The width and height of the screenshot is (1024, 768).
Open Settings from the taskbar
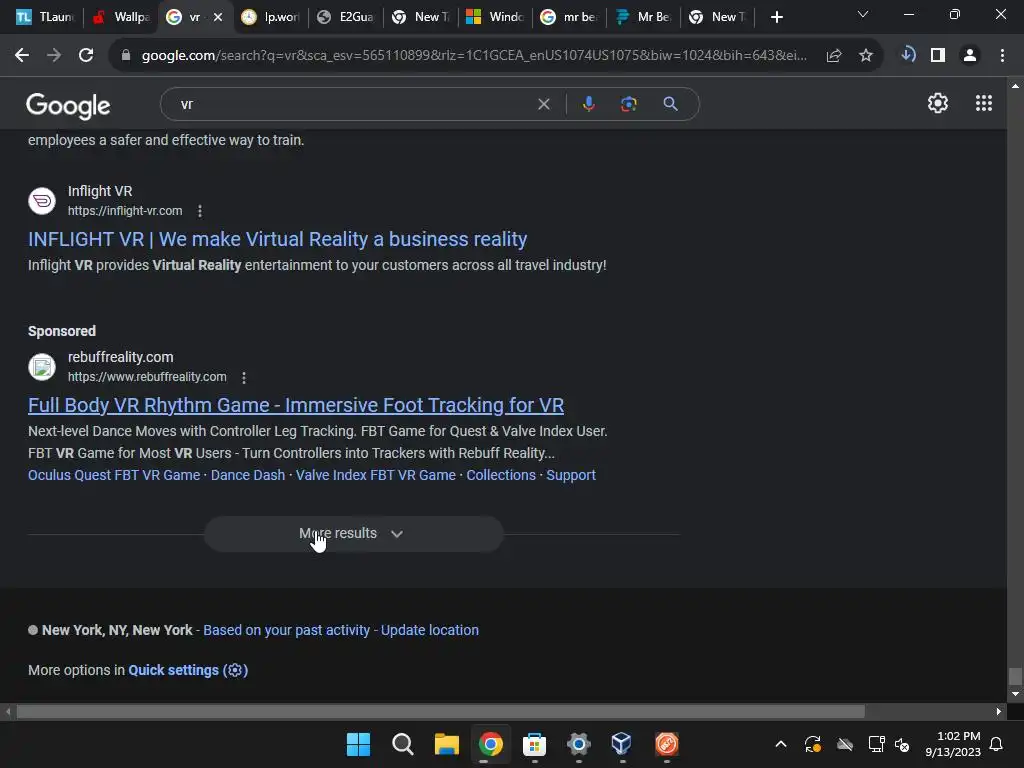(579, 744)
